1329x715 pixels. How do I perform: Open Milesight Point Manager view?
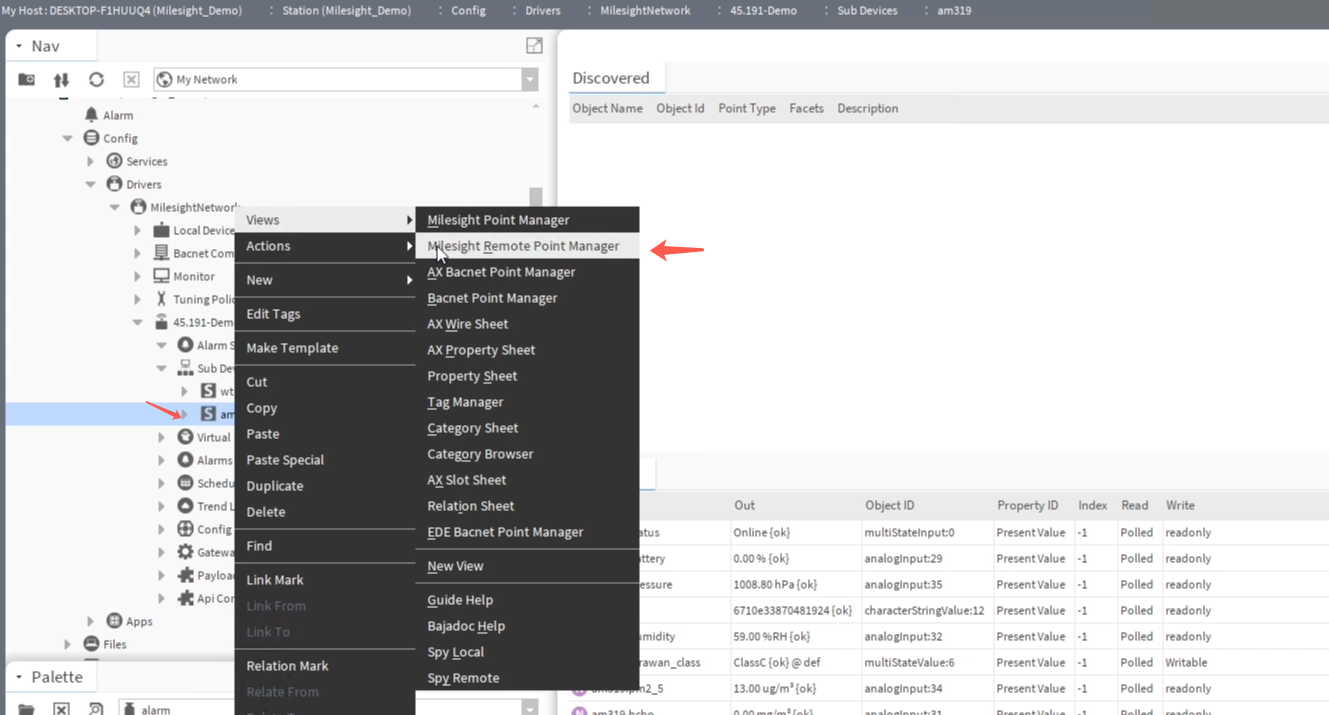498,220
